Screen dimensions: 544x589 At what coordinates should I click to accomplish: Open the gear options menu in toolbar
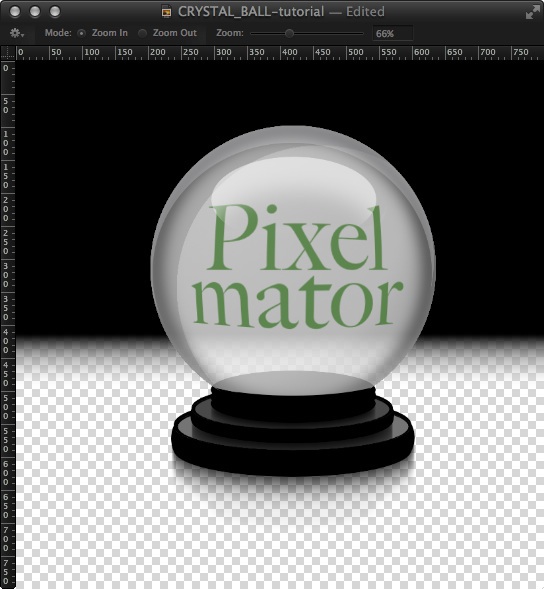pos(17,33)
